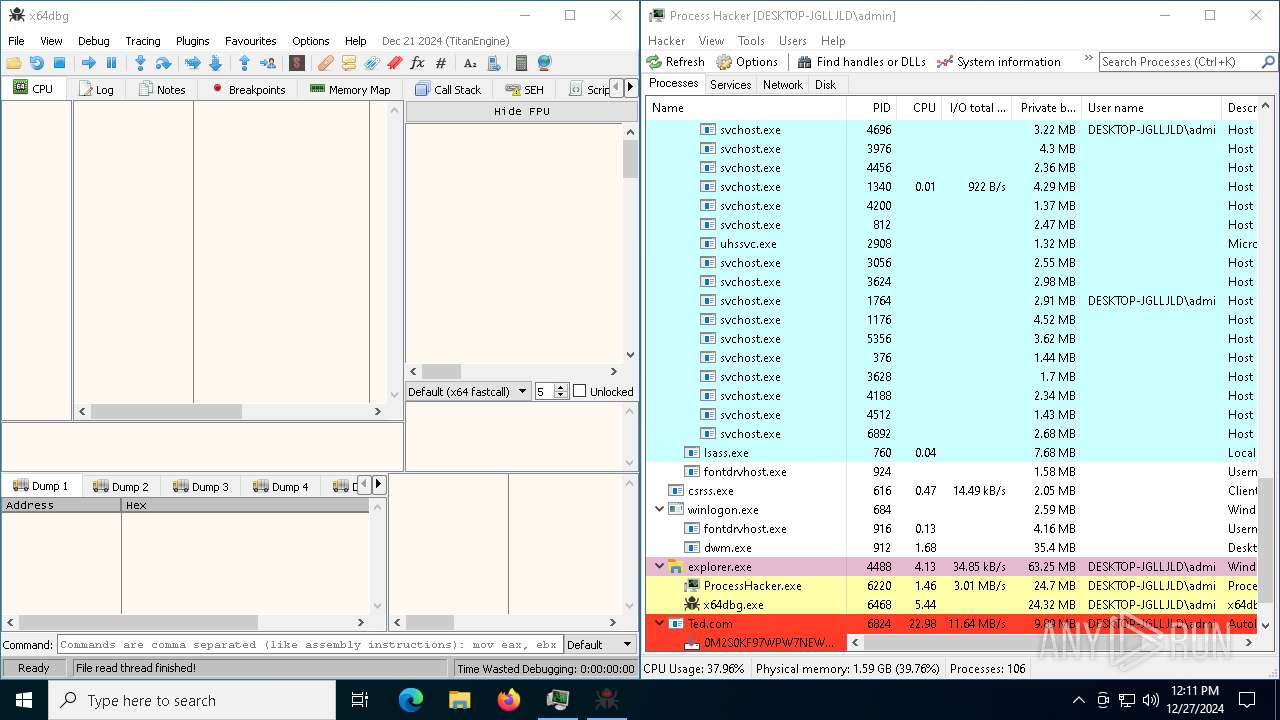The height and width of the screenshot is (720, 1280).
Task: Switch to the Dump 2 tab
Action: point(121,486)
